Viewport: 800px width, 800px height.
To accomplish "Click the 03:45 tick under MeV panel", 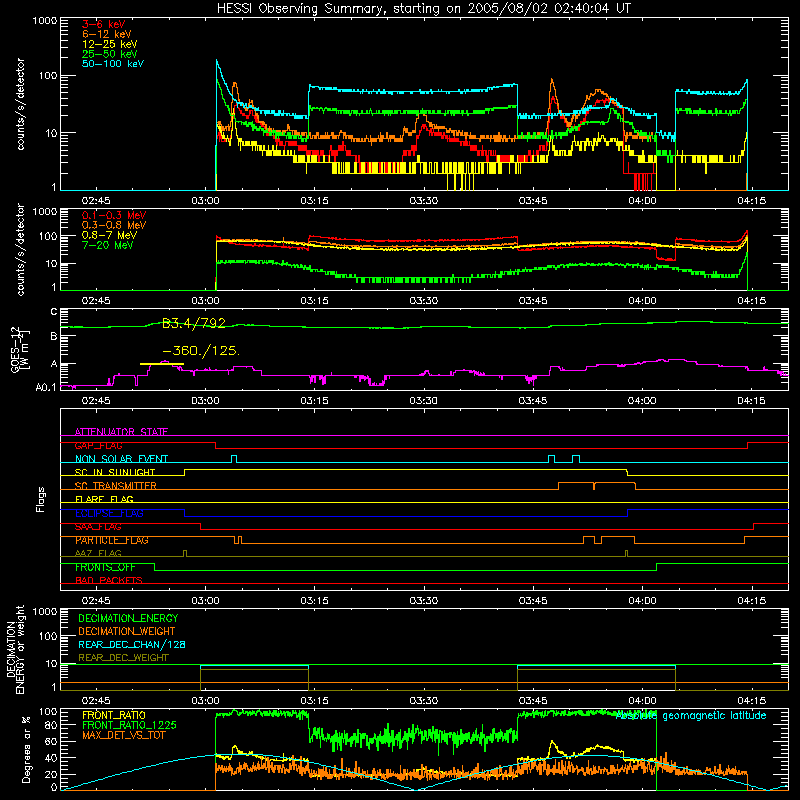I will [x=533, y=301].
